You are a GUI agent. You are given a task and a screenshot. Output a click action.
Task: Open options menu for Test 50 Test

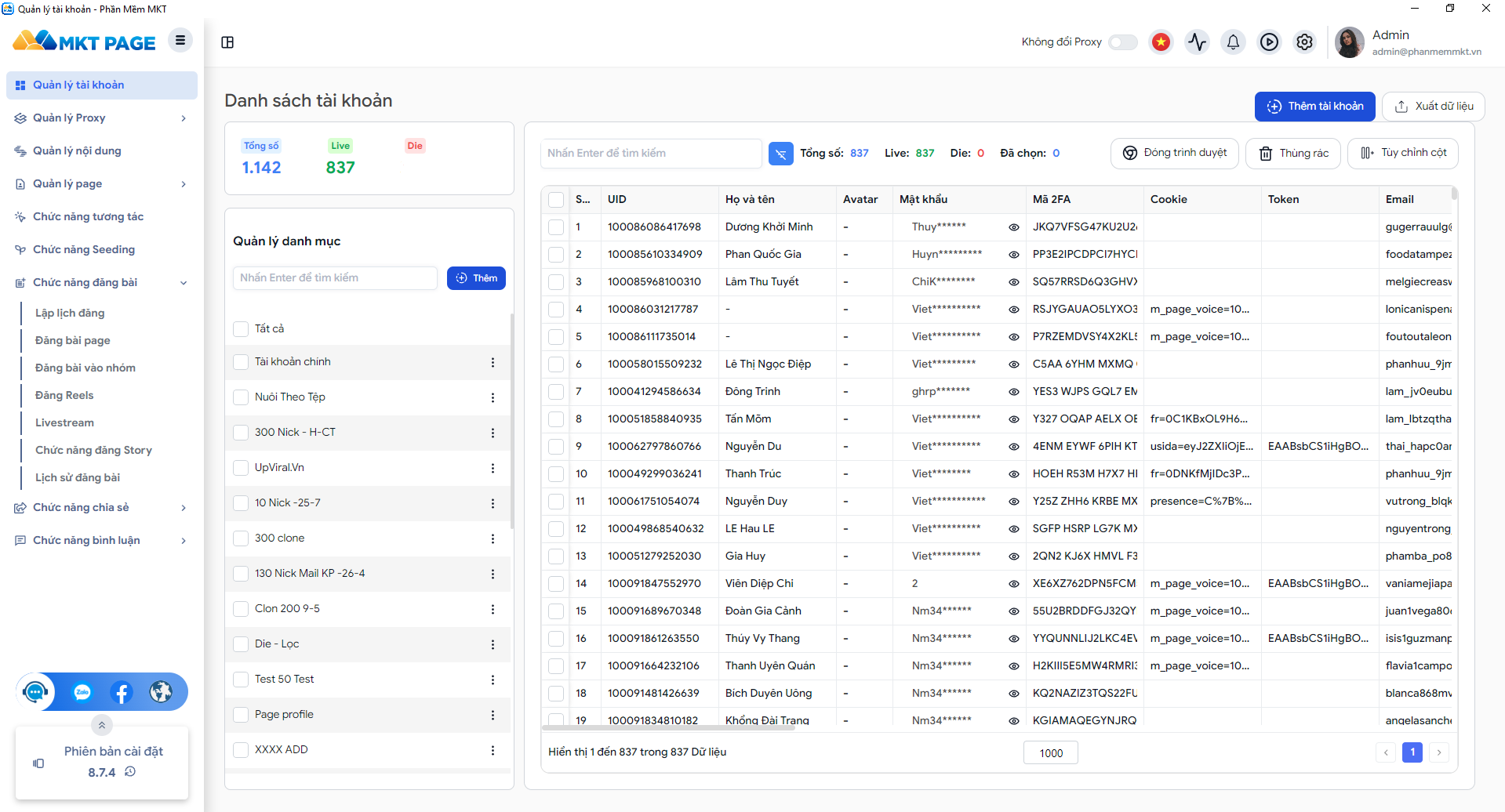[493, 680]
